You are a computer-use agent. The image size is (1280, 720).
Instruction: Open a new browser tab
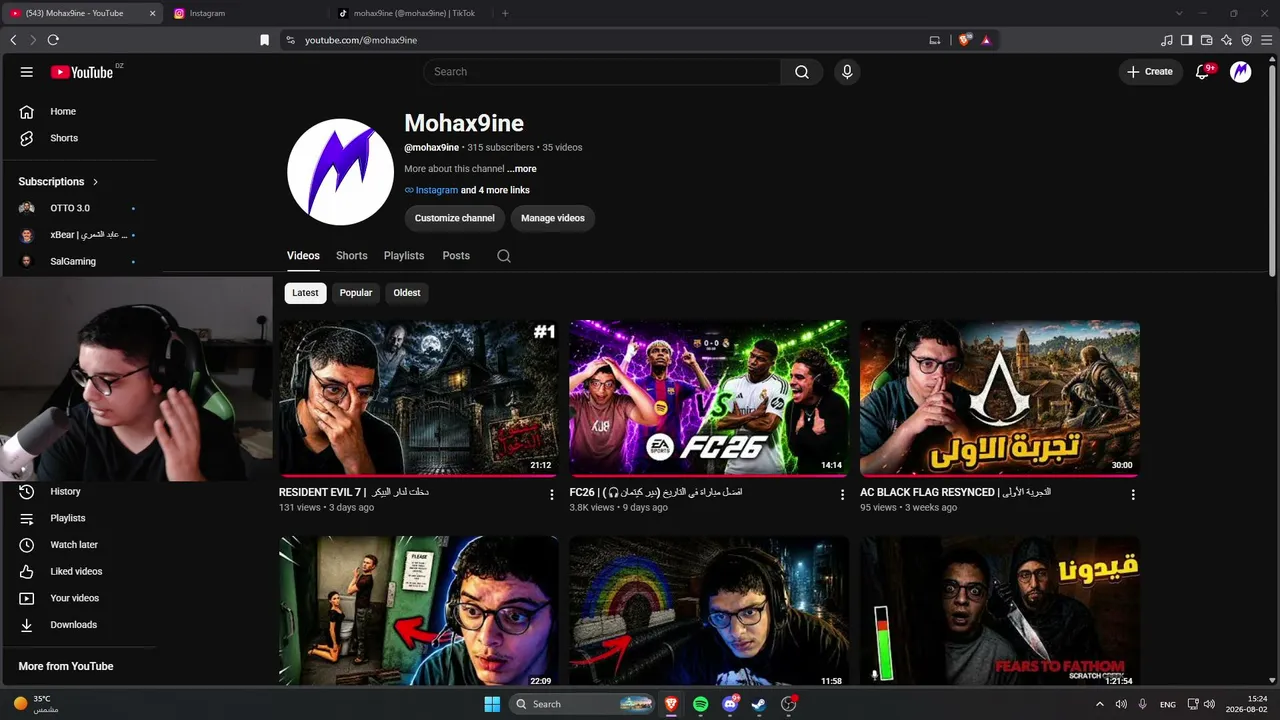(x=505, y=13)
